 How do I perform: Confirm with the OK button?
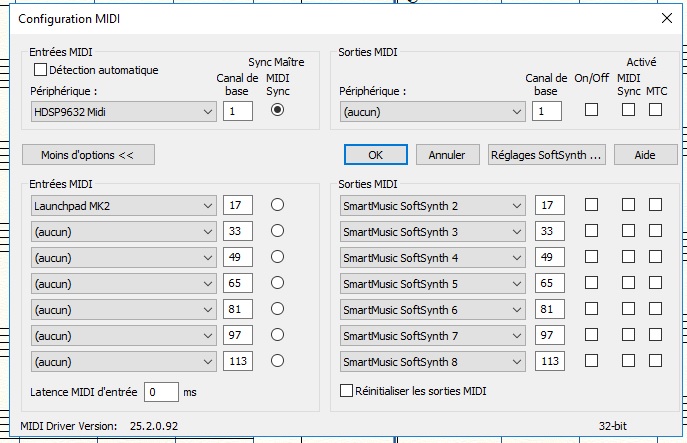click(x=375, y=155)
